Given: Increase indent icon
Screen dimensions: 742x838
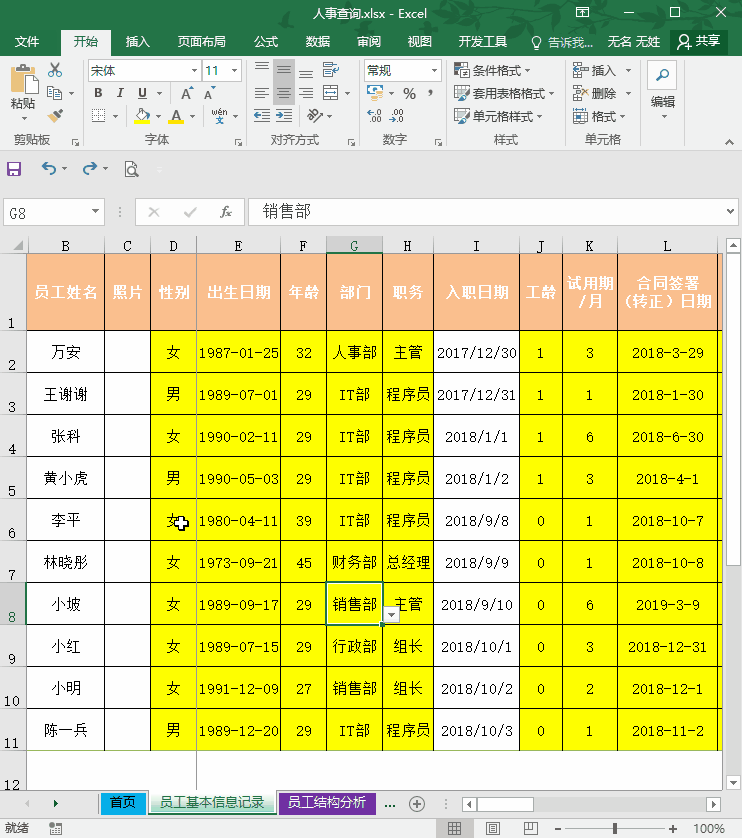Looking at the screenshot, I should click(x=284, y=115).
